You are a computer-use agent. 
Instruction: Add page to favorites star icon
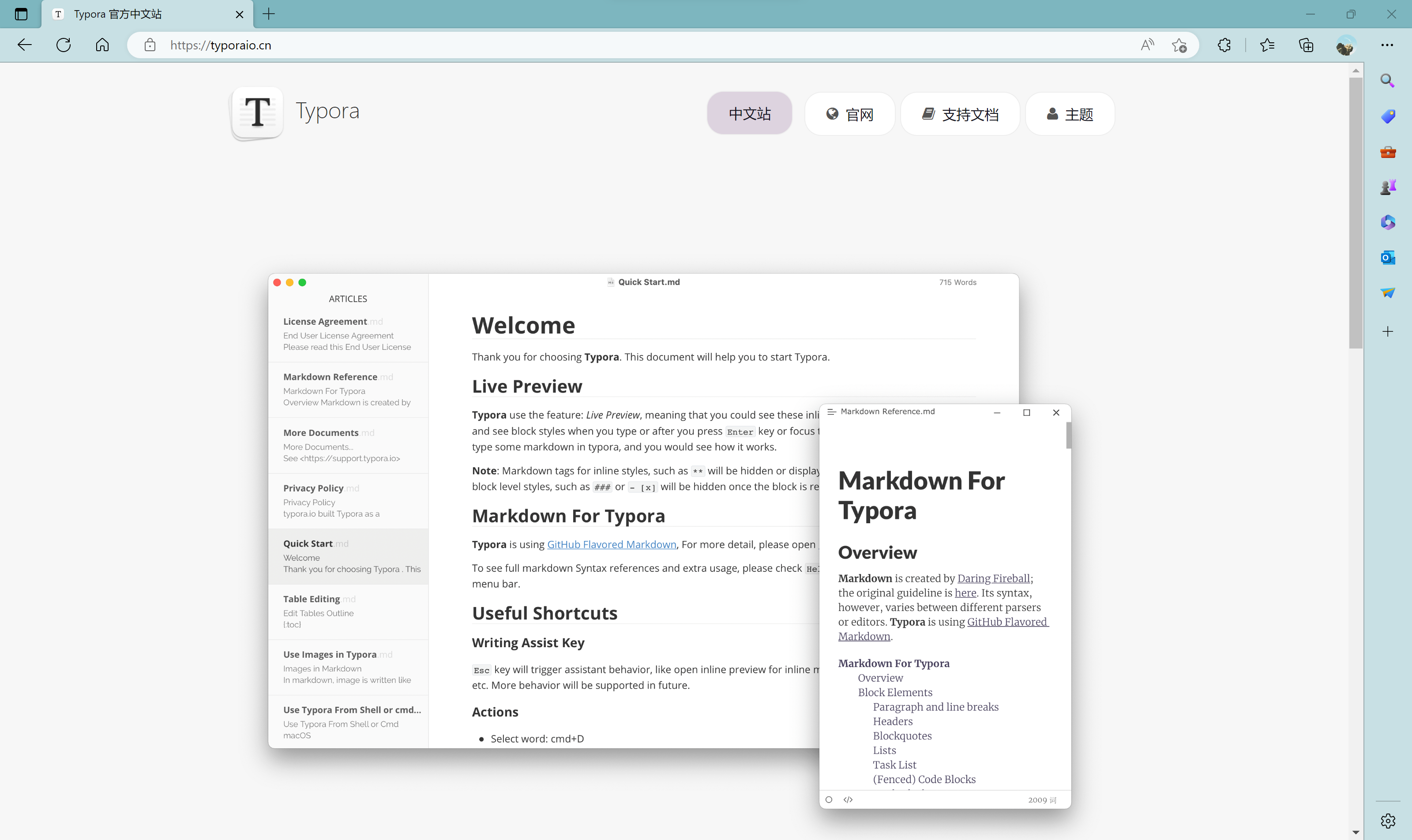coord(1179,45)
